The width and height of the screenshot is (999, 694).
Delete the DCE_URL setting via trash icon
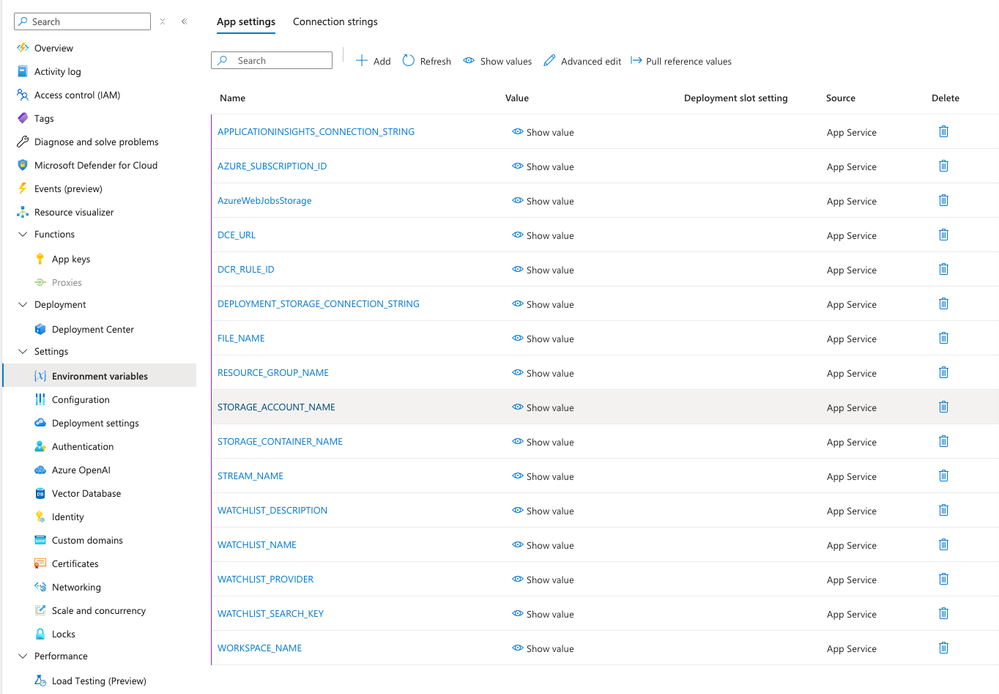944,235
